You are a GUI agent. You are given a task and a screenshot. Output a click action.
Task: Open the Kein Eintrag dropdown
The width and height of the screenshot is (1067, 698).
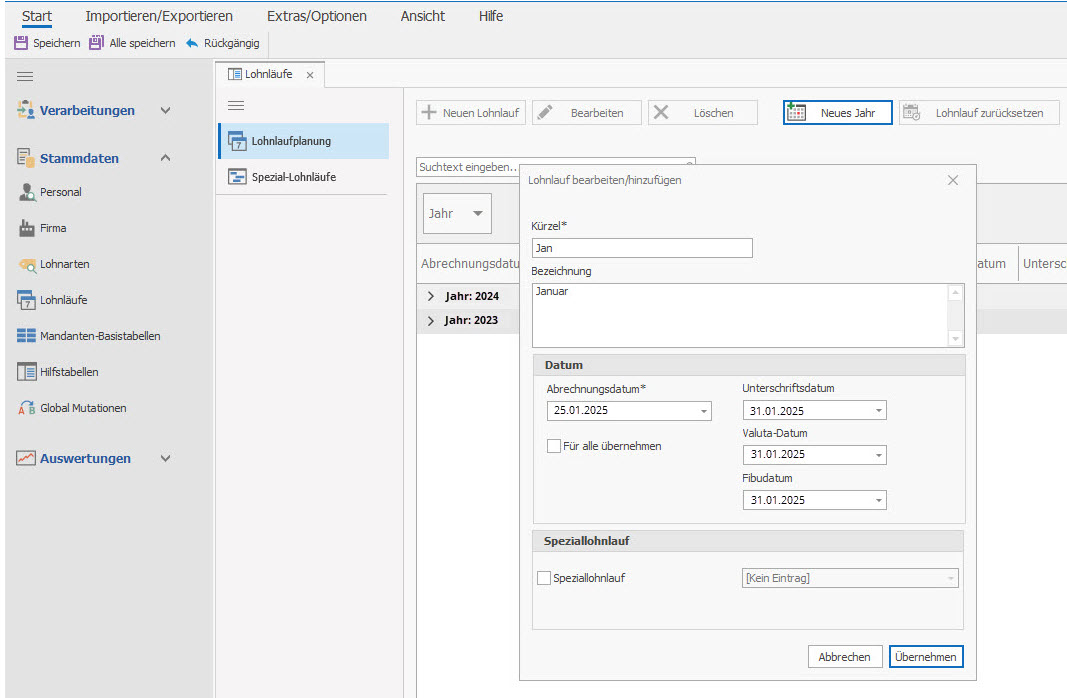click(x=950, y=578)
